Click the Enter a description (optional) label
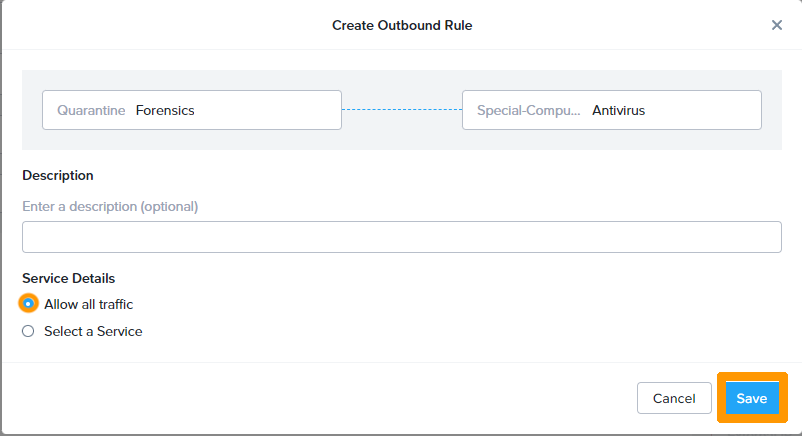The width and height of the screenshot is (802, 436). coord(110,206)
